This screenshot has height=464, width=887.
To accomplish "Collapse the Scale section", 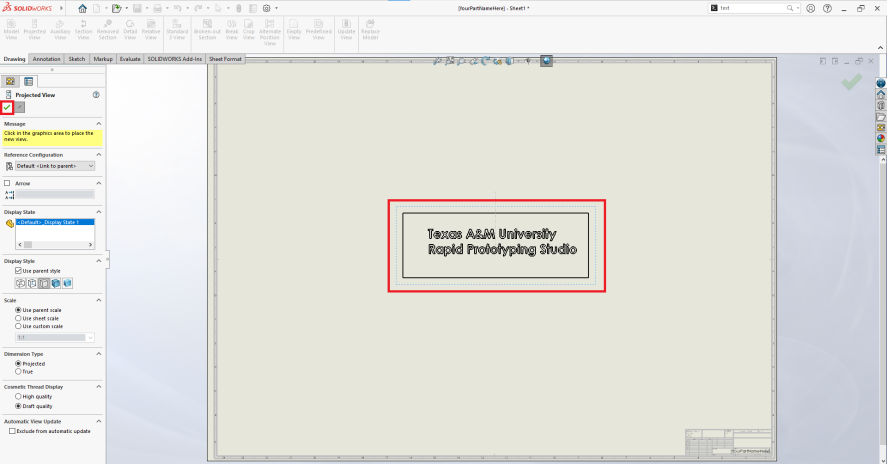I will click(x=98, y=299).
